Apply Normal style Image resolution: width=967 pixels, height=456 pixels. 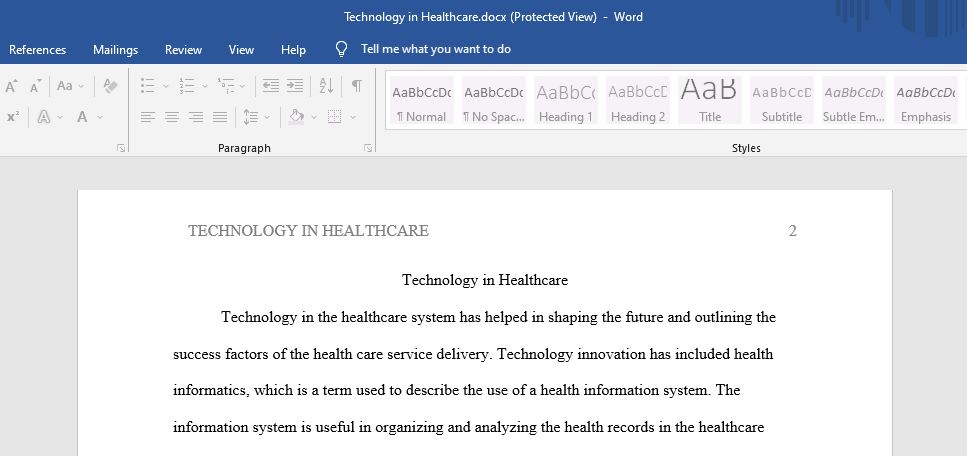coord(421,101)
